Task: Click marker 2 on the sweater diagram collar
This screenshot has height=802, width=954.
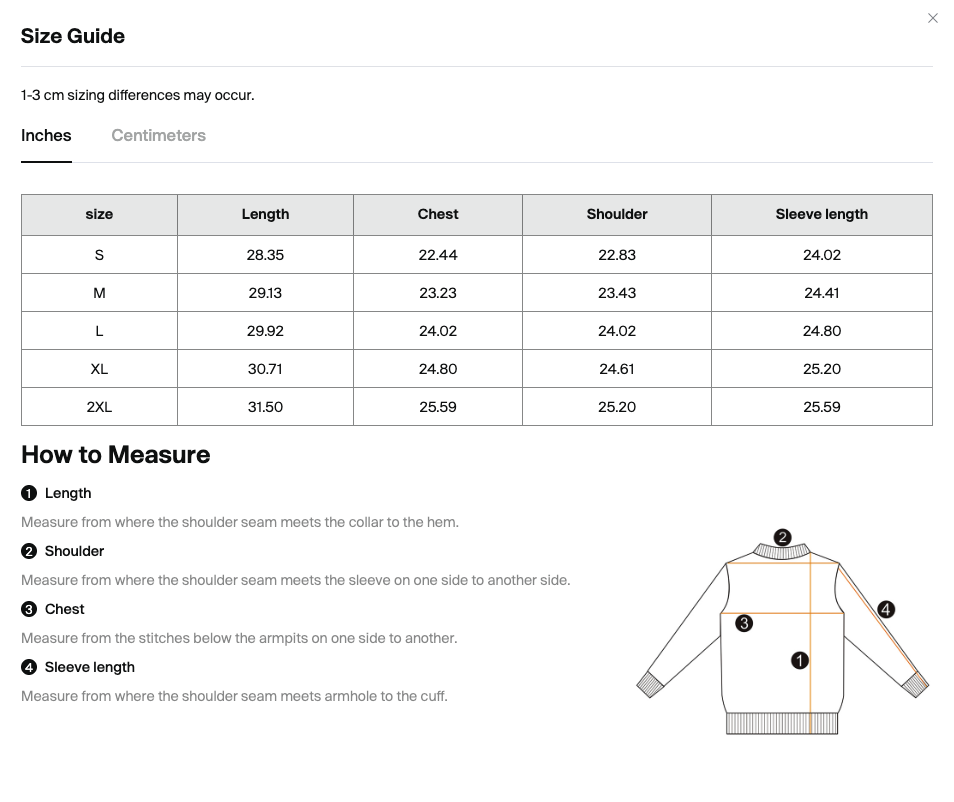Action: coord(782,537)
